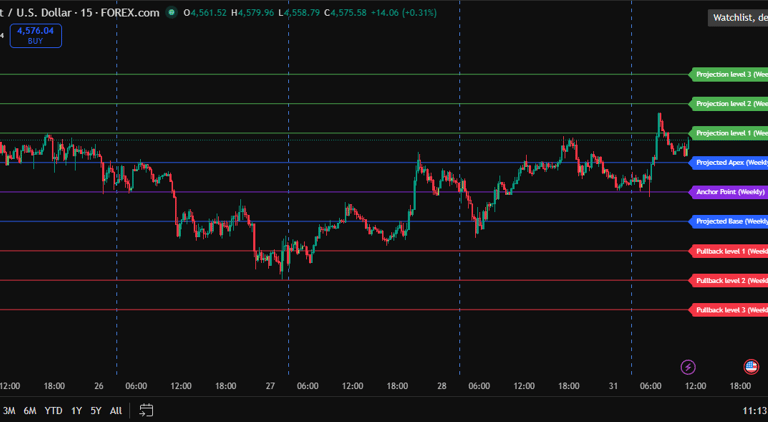Viewport: 768px width, 422px height.
Task: Open the go-to-date calendar icon
Action: pos(146,410)
